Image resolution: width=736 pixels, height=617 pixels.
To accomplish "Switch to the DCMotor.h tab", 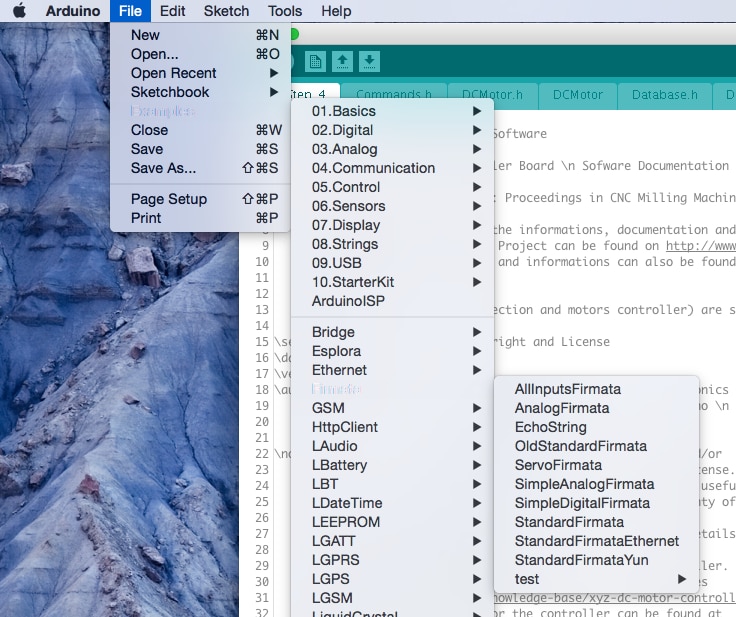I will [x=491, y=95].
